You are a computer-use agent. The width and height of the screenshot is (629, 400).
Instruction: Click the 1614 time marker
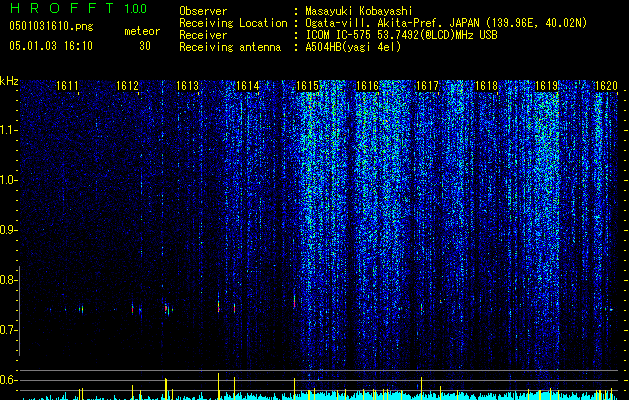pyautogui.click(x=248, y=86)
